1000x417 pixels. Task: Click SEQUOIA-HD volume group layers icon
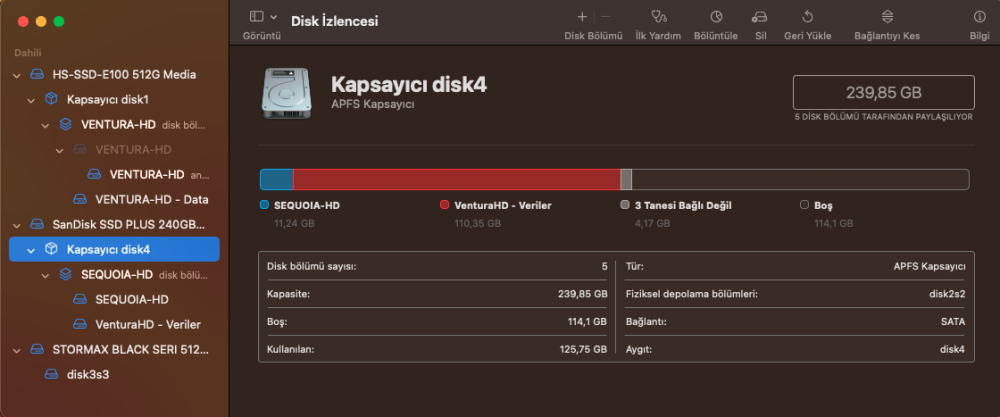click(65, 274)
